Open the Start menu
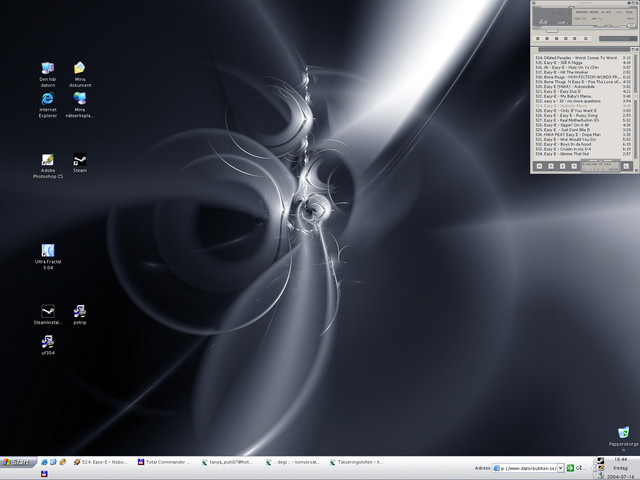640x480 pixels. pos(17,463)
